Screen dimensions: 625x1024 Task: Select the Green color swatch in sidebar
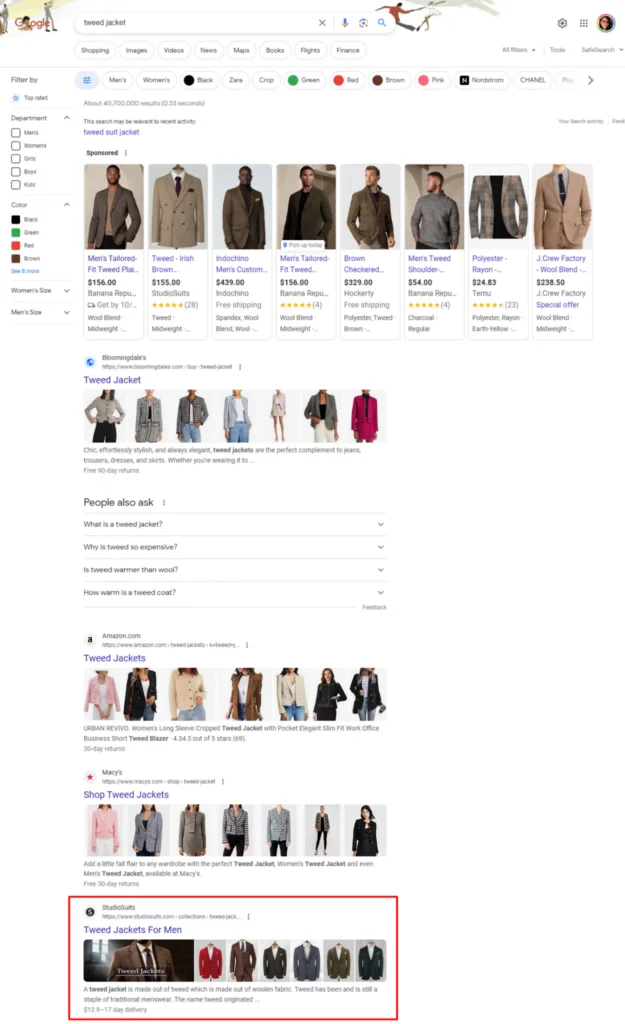click(x=16, y=233)
